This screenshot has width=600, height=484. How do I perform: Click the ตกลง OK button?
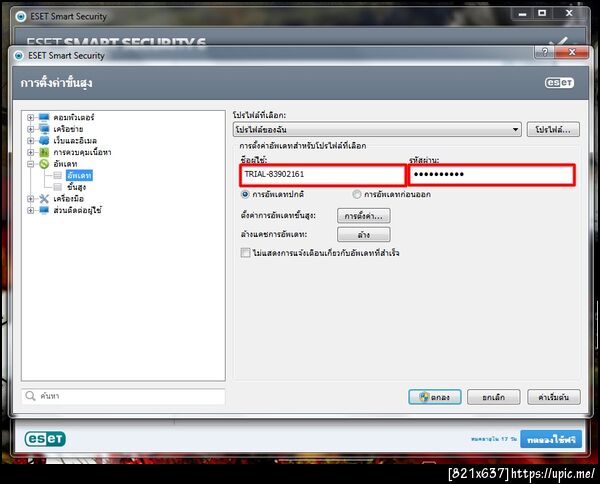click(435, 397)
